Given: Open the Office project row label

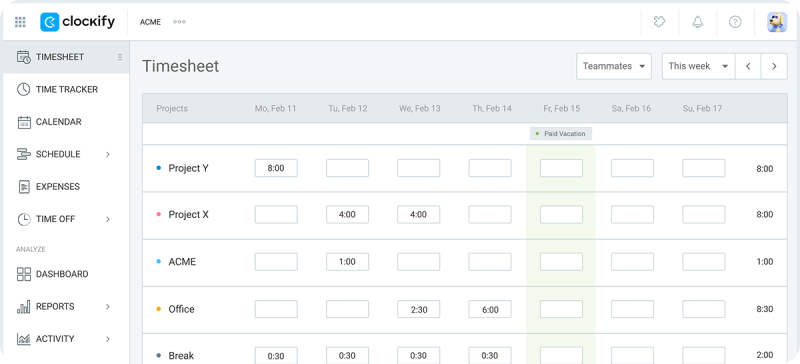Looking at the screenshot, I should (x=182, y=309).
